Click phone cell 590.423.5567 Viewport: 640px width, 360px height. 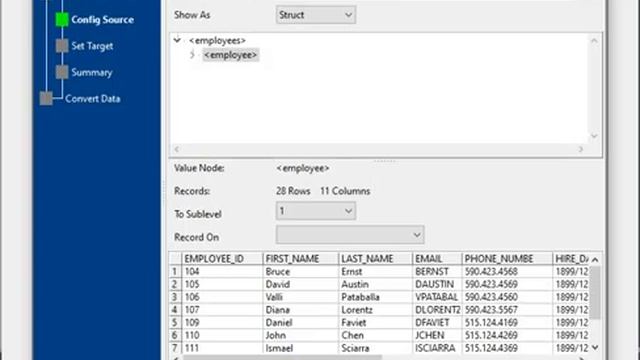(507, 310)
